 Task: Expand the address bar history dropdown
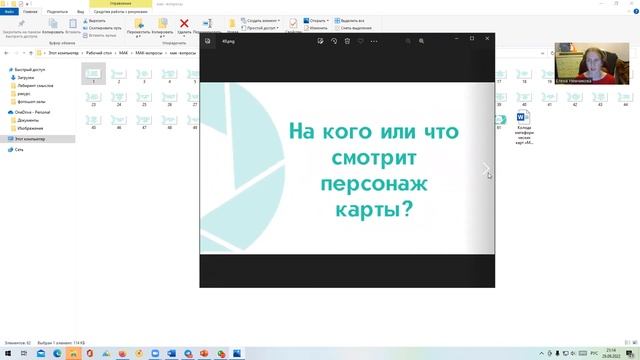click(x=542, y=53)
